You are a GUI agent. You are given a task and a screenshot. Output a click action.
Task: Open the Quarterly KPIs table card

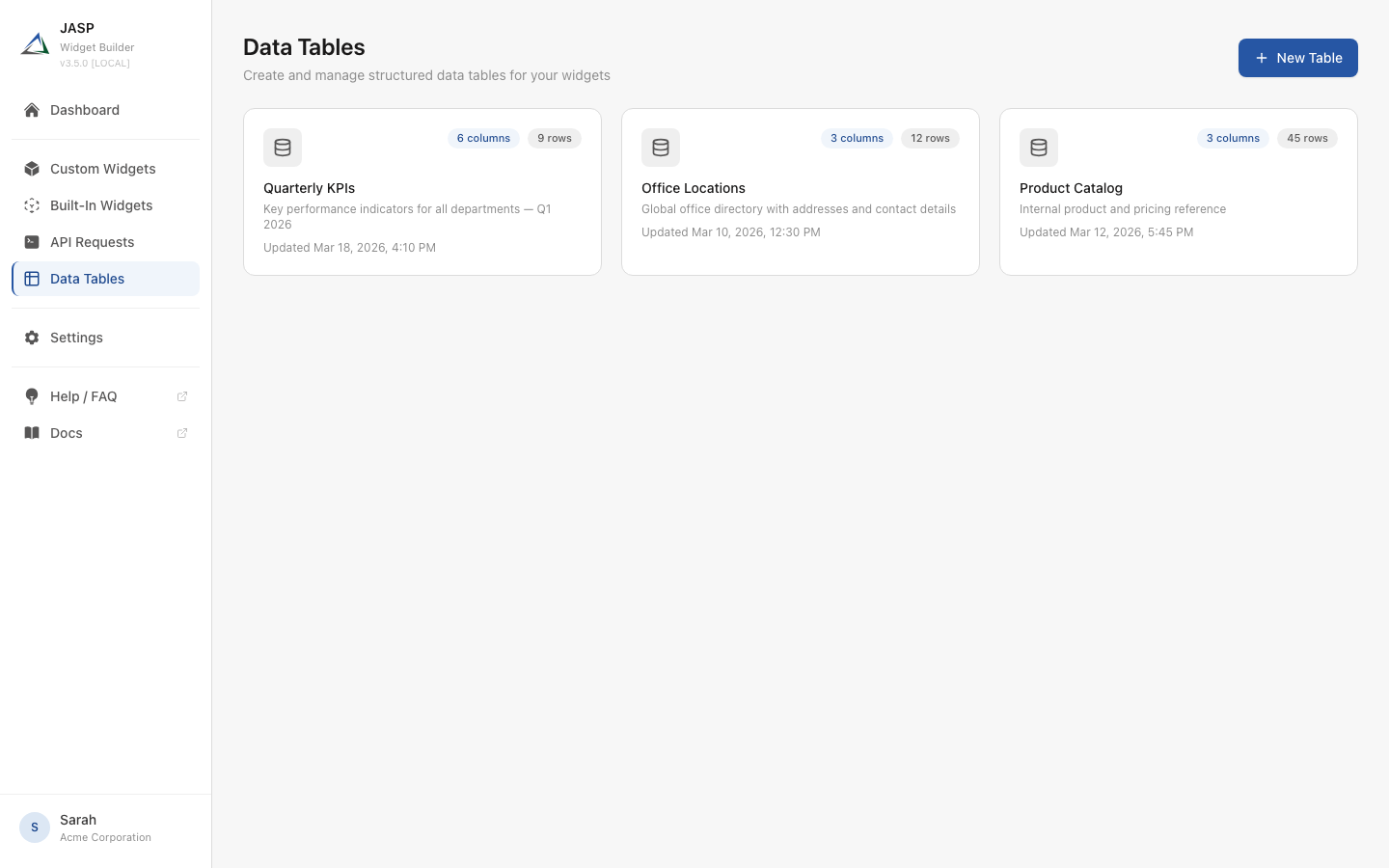(422, 191)
